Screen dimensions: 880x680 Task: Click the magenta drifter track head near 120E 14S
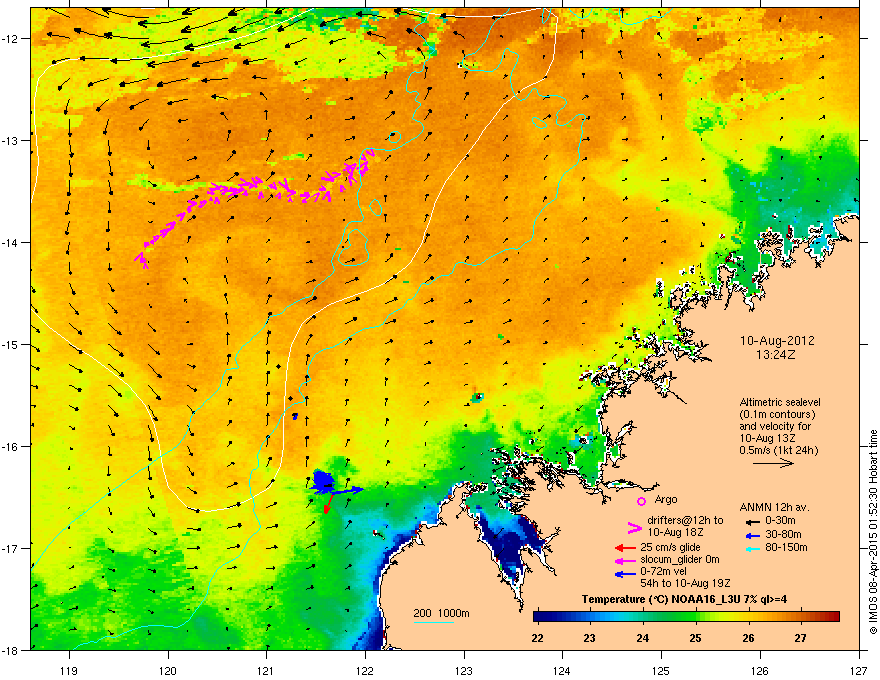(141, 259)
